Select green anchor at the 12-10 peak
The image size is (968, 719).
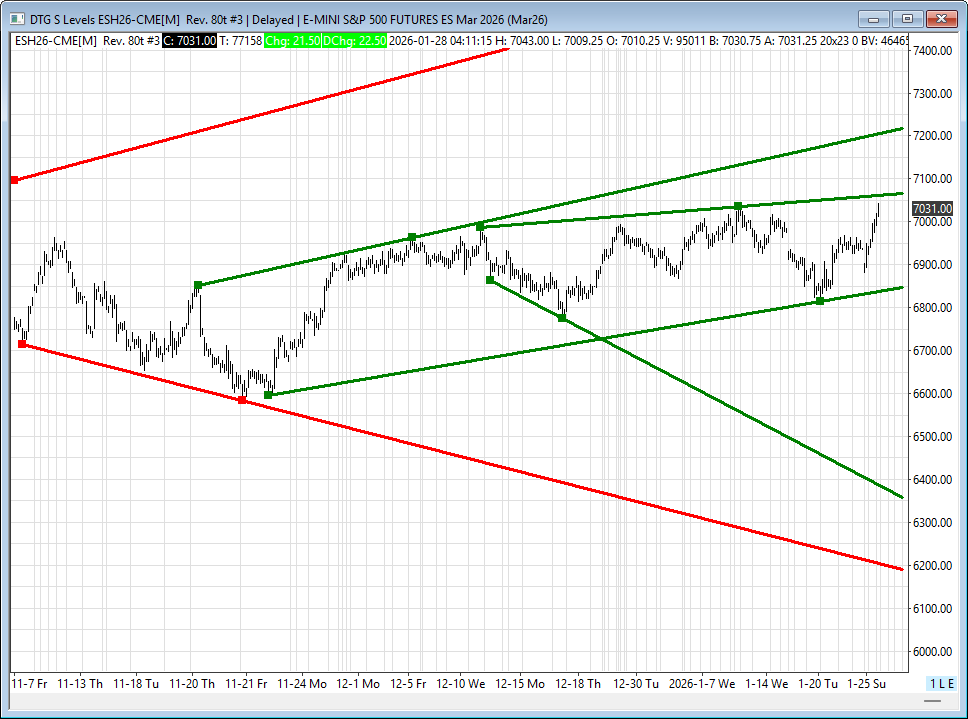tap(480, 227)
